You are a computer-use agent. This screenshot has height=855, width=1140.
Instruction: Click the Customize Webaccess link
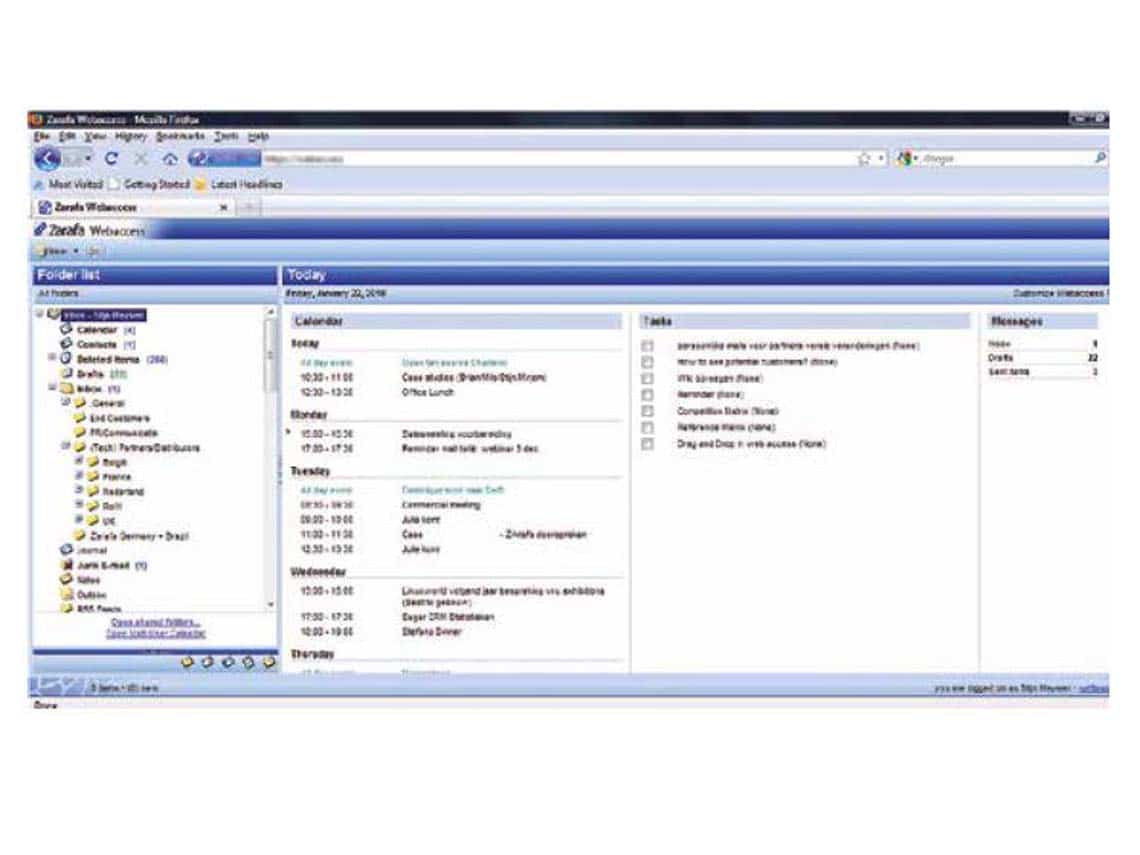1060,294
